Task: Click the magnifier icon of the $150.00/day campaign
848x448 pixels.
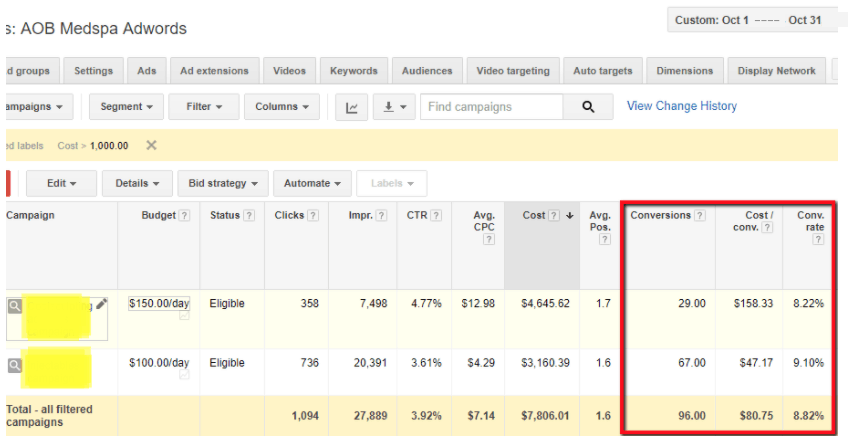Action: click(x=15, y=306)
